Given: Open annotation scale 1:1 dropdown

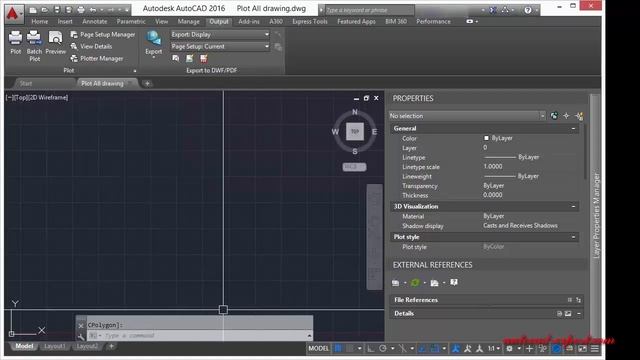Looking at the screenshot, I should 493,349.
